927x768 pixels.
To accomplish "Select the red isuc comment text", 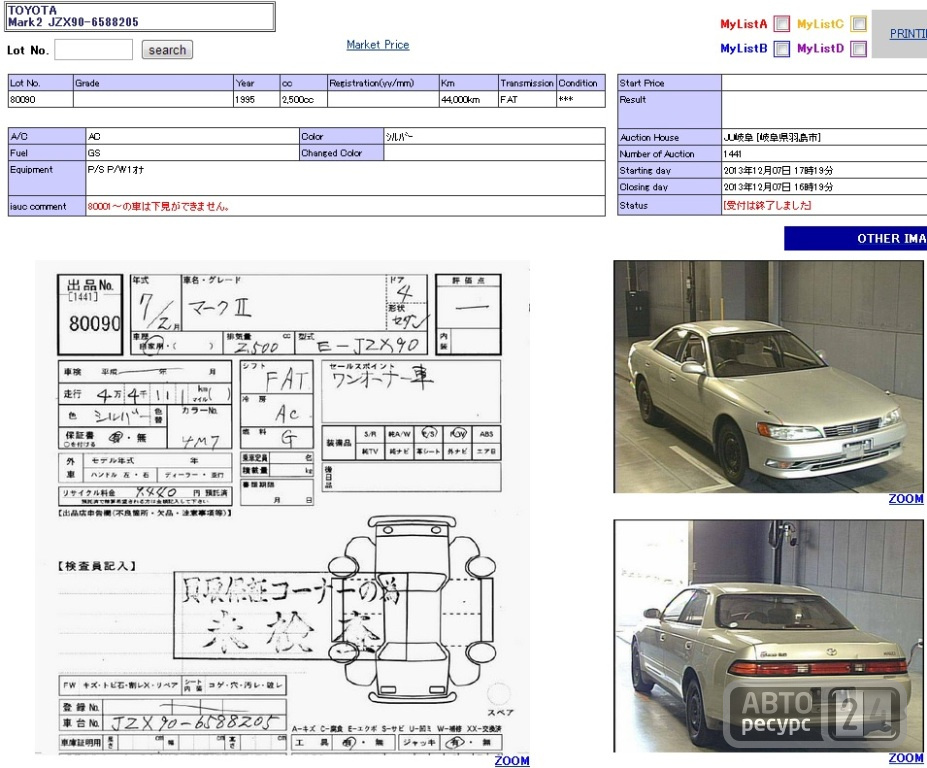I will point(158,206).
